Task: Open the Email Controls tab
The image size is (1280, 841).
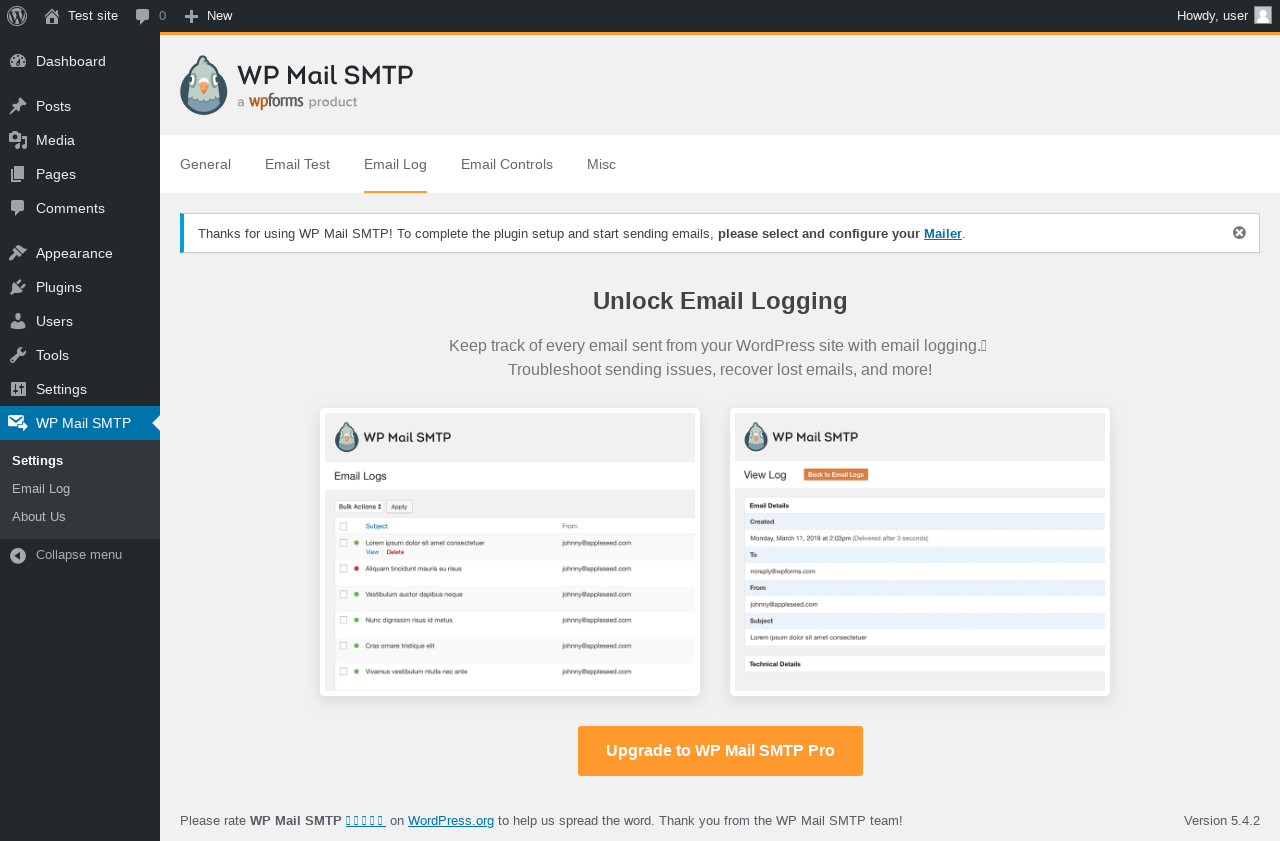Action: click(x=507, y=164)
